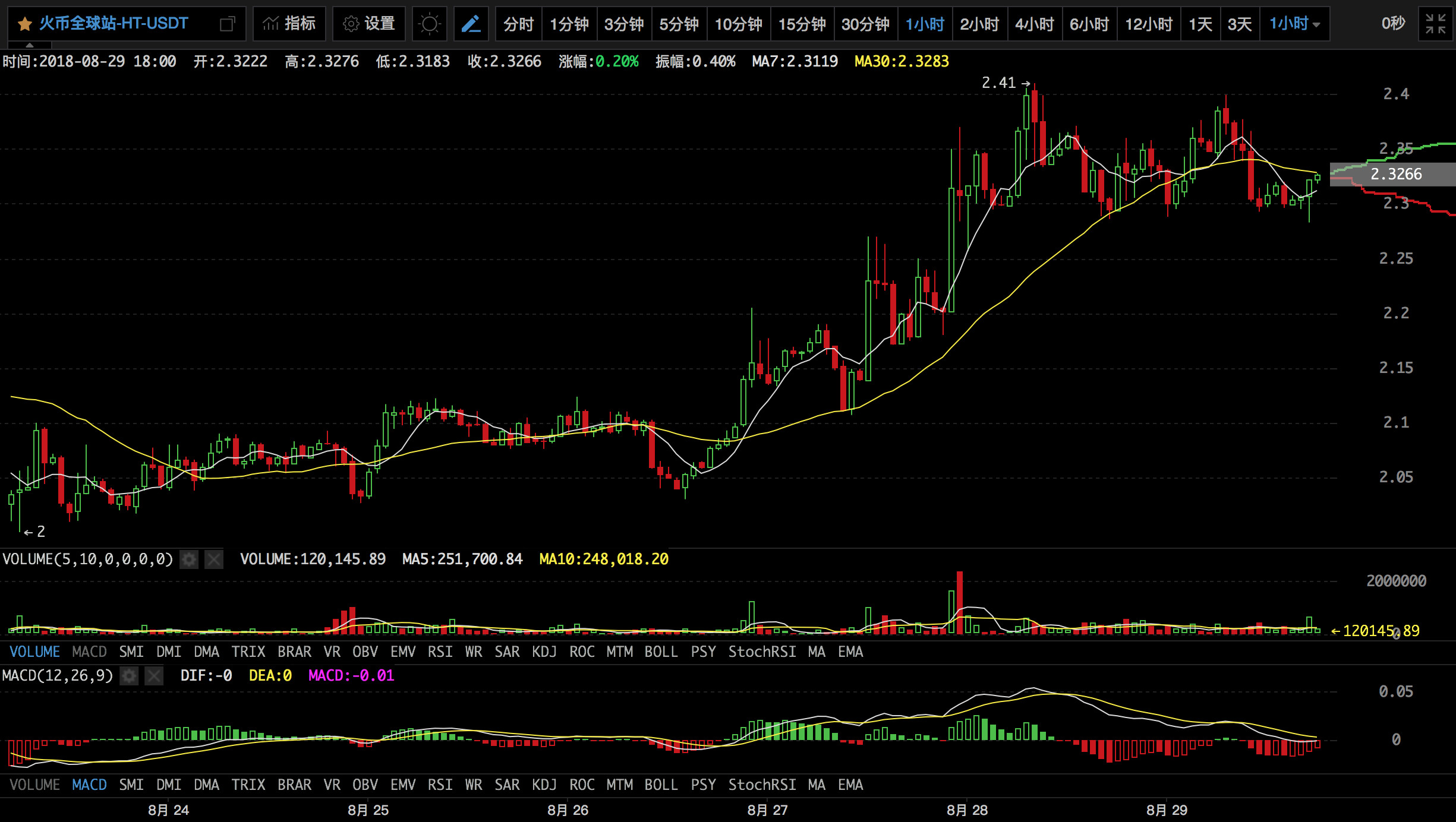This screenshot has width=1456, height=822.
Task: Exit fullscreen with the collapse arrows icon
Action: click(1435, 24)
